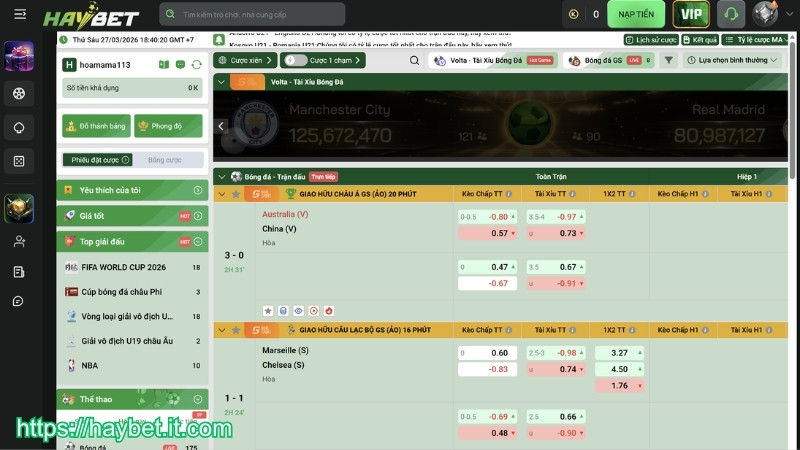Screen dimensions: 800x450
Task: Open the Phong độ button
Action: point(168,126)
